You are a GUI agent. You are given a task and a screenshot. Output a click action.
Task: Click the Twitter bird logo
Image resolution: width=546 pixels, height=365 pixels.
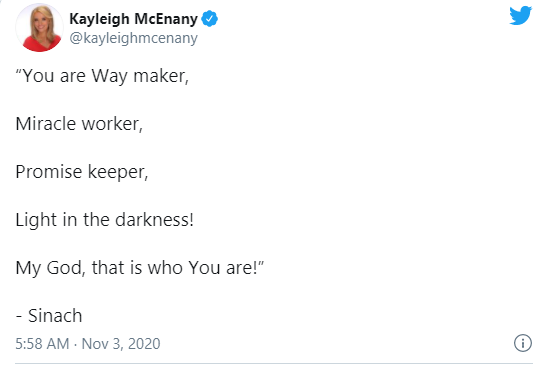tap(520, 16)
